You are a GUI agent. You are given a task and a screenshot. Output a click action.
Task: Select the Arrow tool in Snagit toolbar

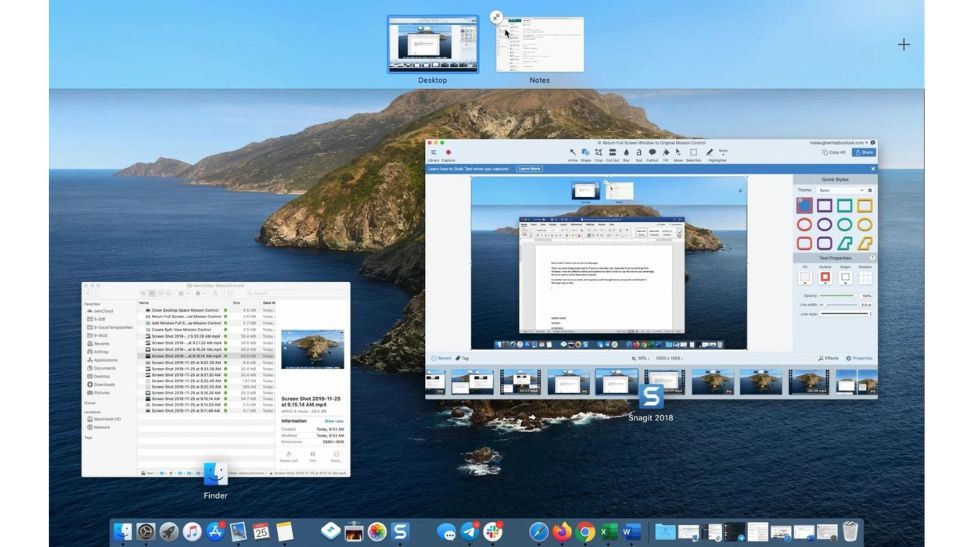(573, 154)
